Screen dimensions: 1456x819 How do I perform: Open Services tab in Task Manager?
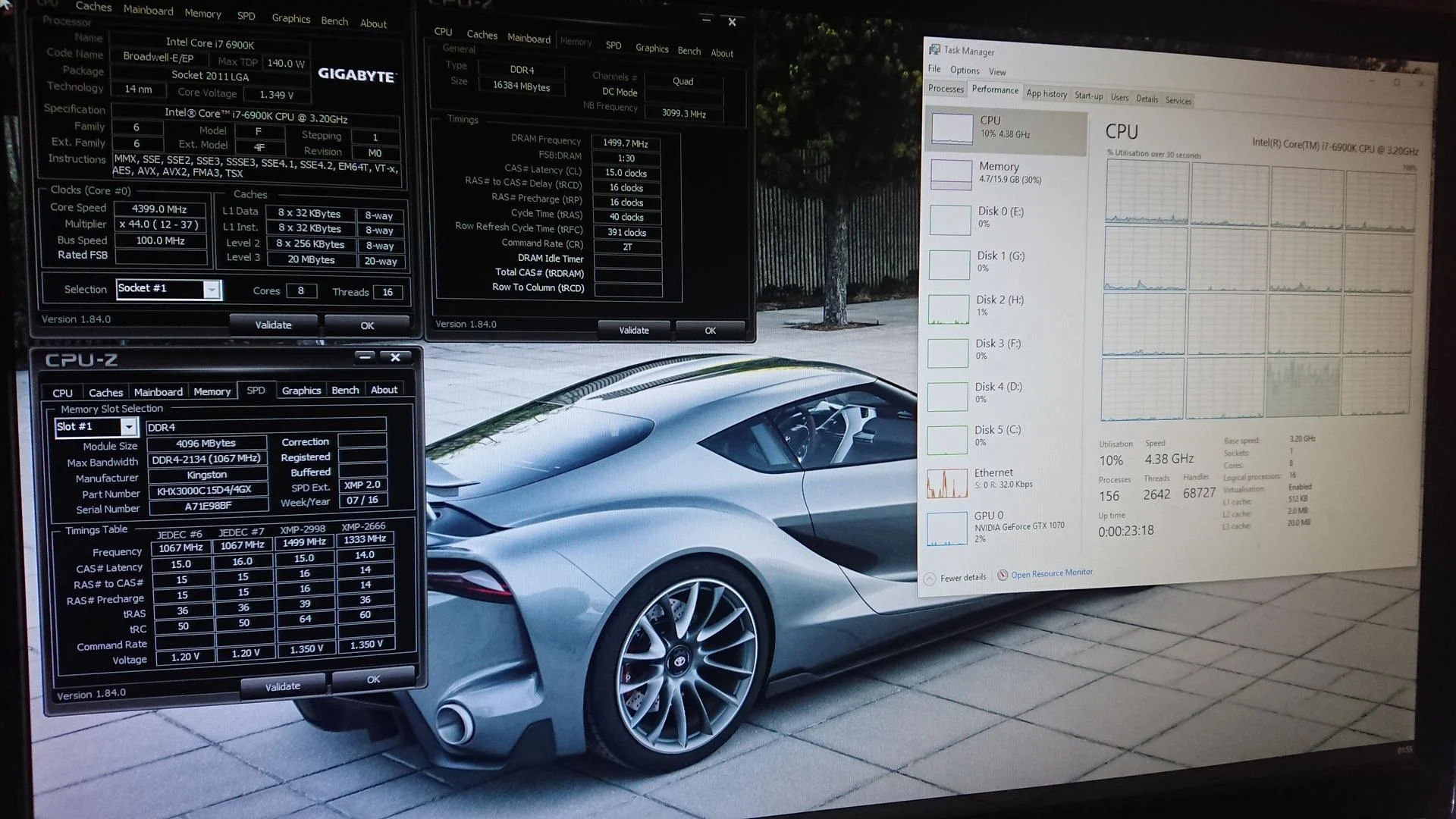(1178, 100)
